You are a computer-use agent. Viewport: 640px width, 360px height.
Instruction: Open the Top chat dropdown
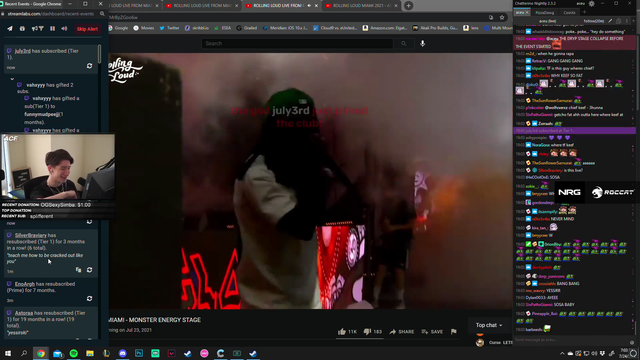tap(489, 325)
